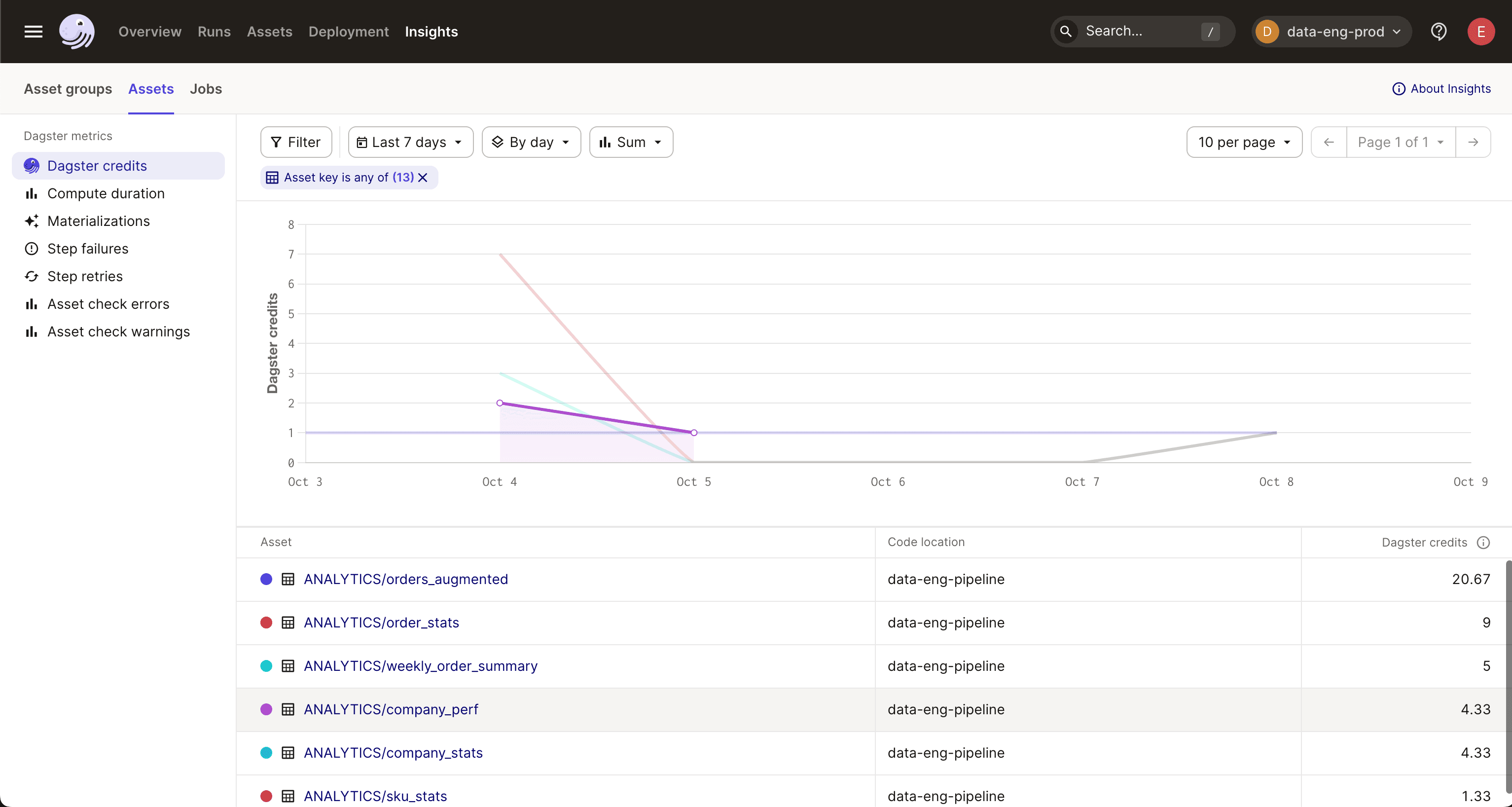This screenshot has width=1512, height=807.
Task: Click the Dagster octopus logo
Action: click(77, 31)
